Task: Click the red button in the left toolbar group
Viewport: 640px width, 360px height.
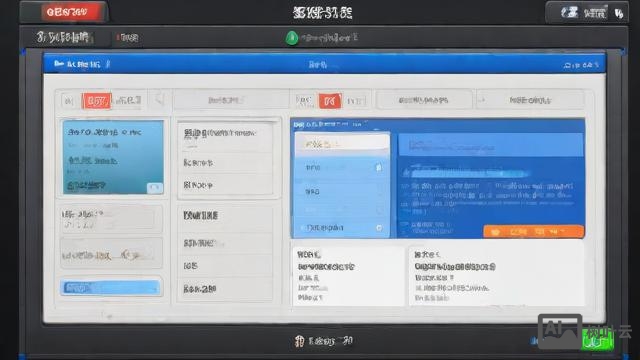Action: [97, 101]
